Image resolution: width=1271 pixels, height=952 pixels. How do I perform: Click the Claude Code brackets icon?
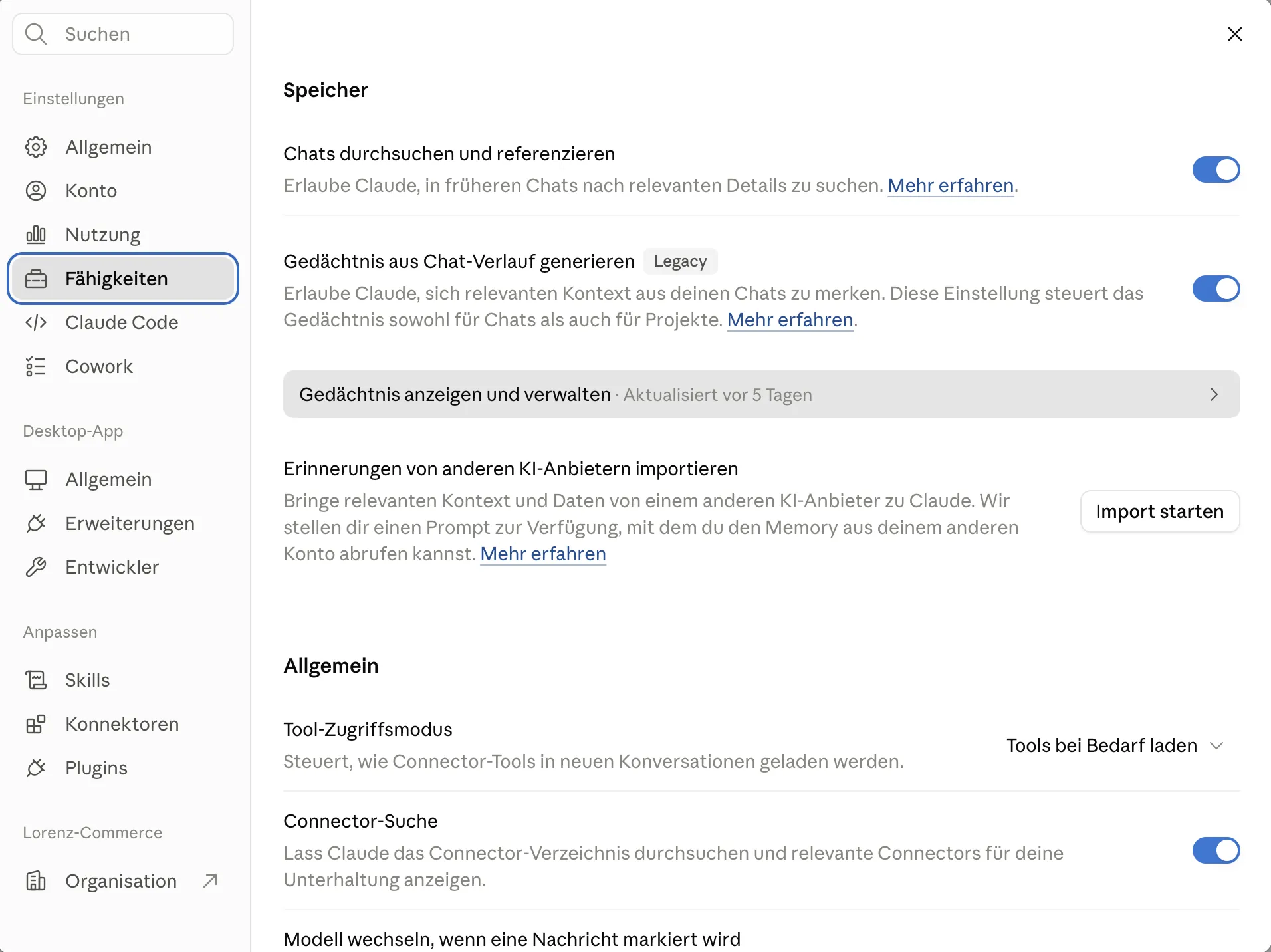tap(36, 322)
